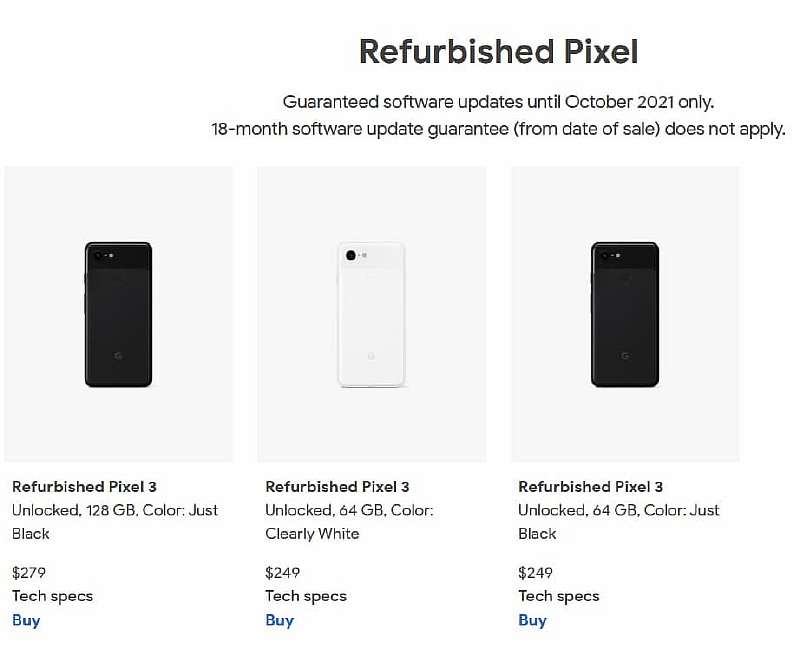
Task: Click the title of the 64 GB Just Black Pixel
Action: pyautogui.click(x=590, y=487)
